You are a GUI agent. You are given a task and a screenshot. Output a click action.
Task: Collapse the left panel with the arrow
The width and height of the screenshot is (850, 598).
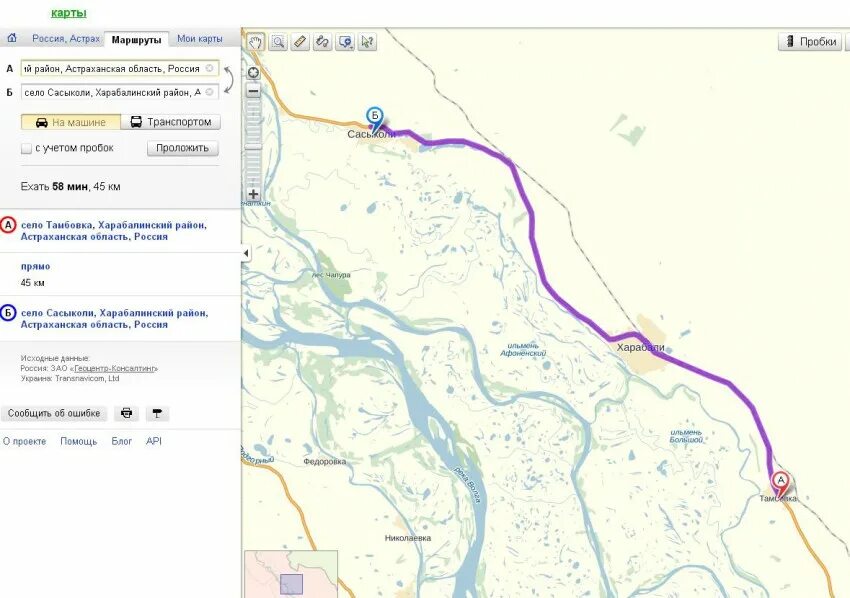[246, 253]
